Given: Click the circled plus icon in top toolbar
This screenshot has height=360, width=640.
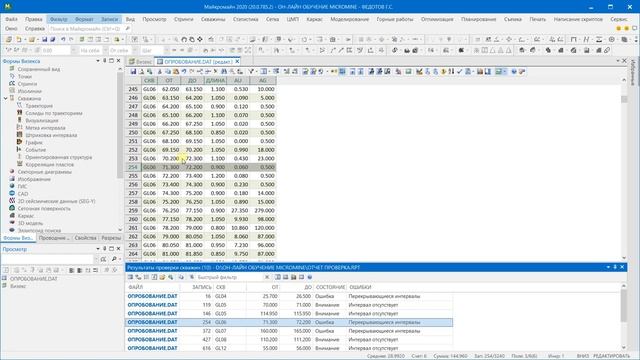Looking at the screenshot, I should click(x=611, y=40).
